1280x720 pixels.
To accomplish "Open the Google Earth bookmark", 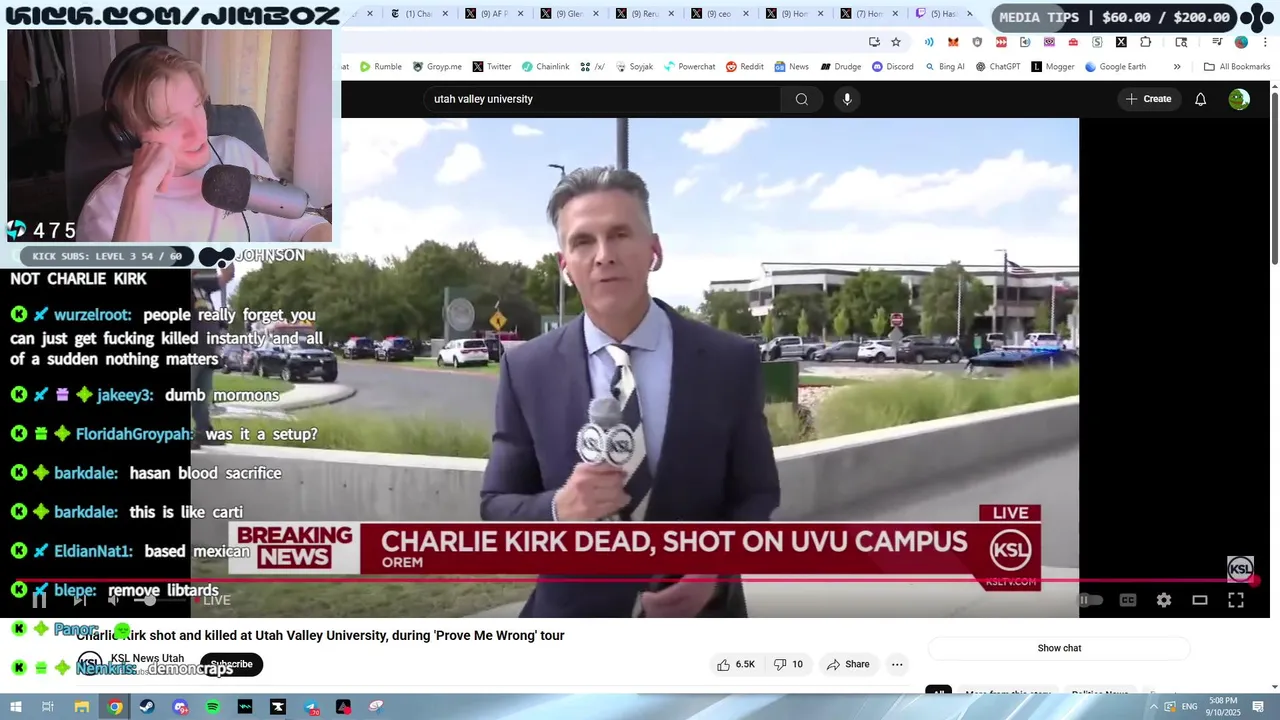I will click(x=1115, y=67).
